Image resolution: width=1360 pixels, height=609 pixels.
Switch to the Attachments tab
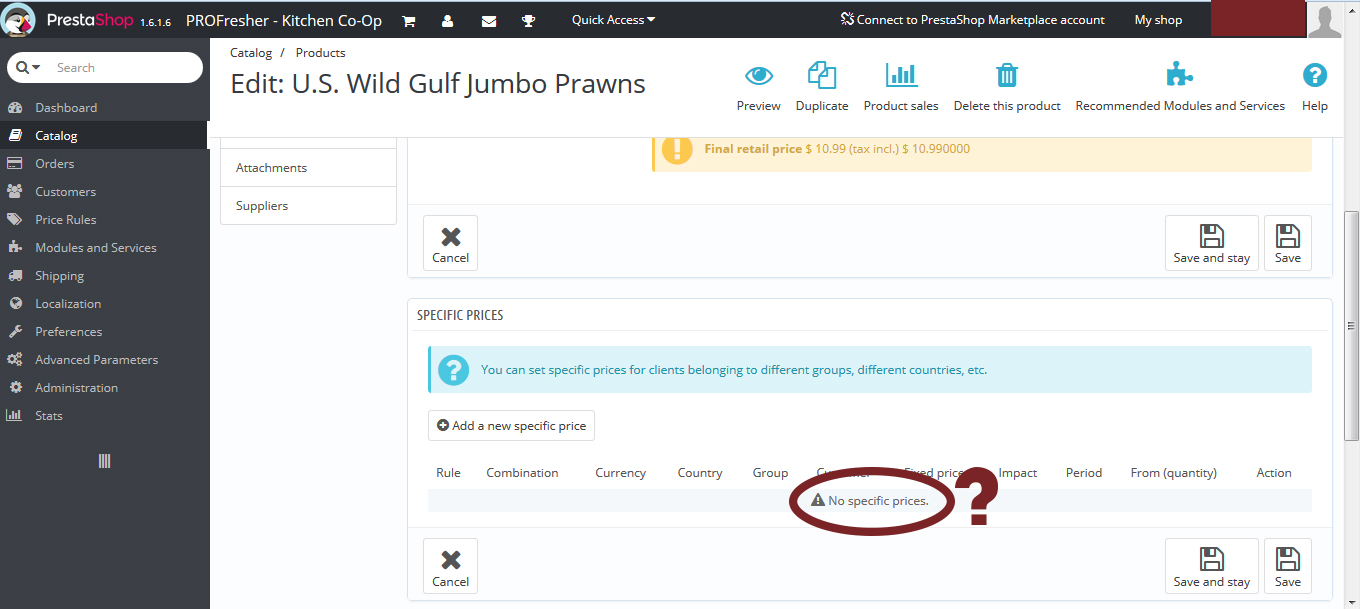[x=308, y=168]
